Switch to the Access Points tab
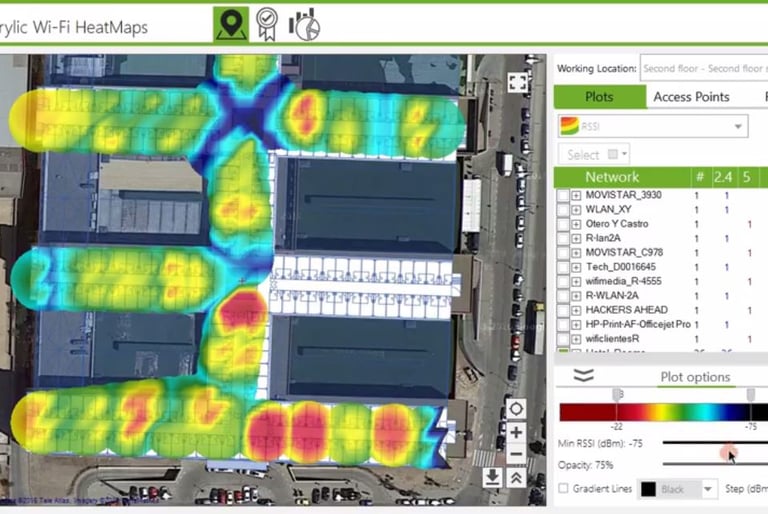 (691, 97)
